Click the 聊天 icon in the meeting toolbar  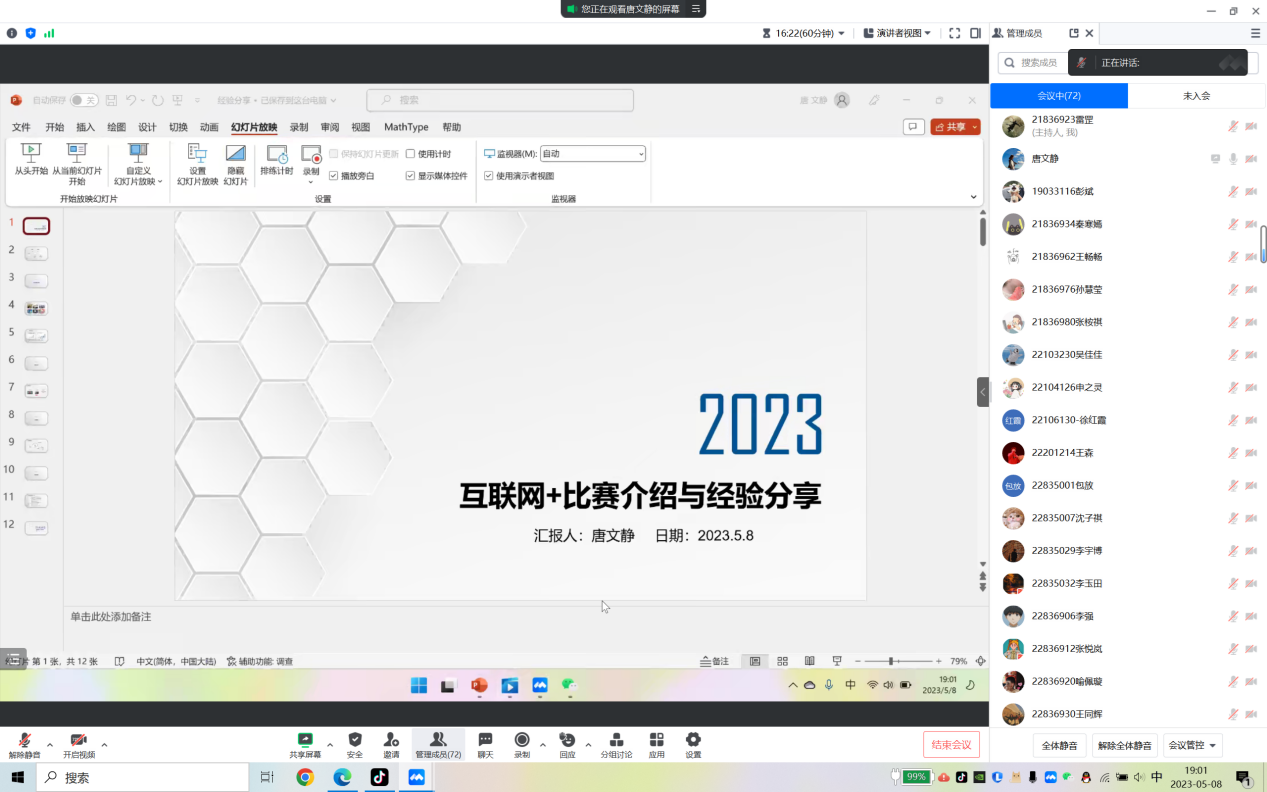[483, 744]
